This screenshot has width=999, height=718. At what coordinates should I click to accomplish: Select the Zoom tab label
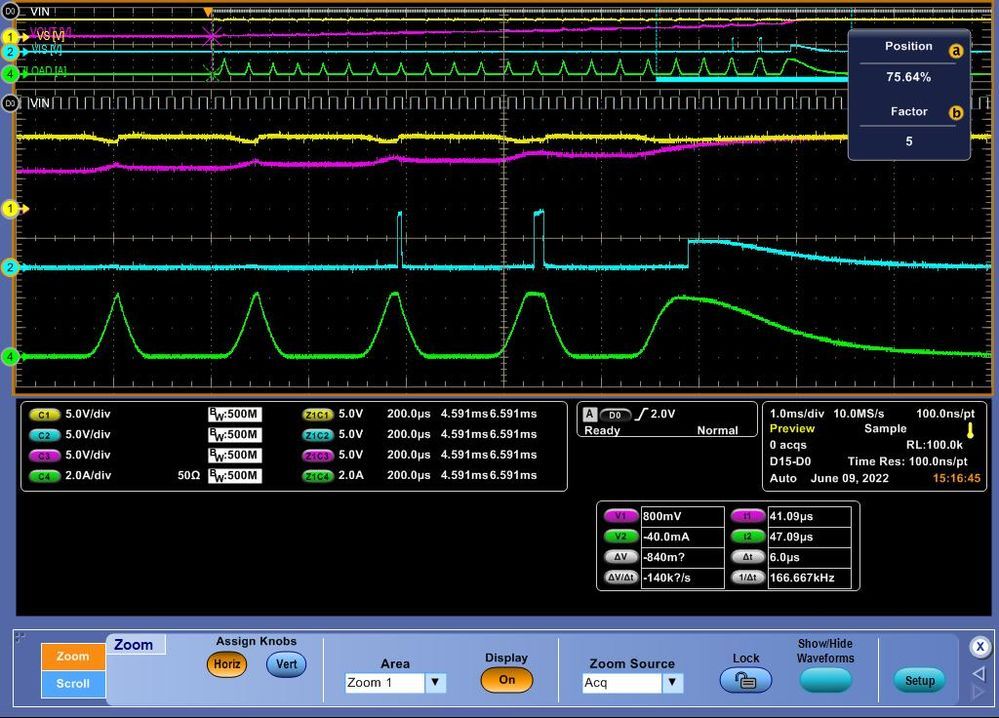[135, 645]
